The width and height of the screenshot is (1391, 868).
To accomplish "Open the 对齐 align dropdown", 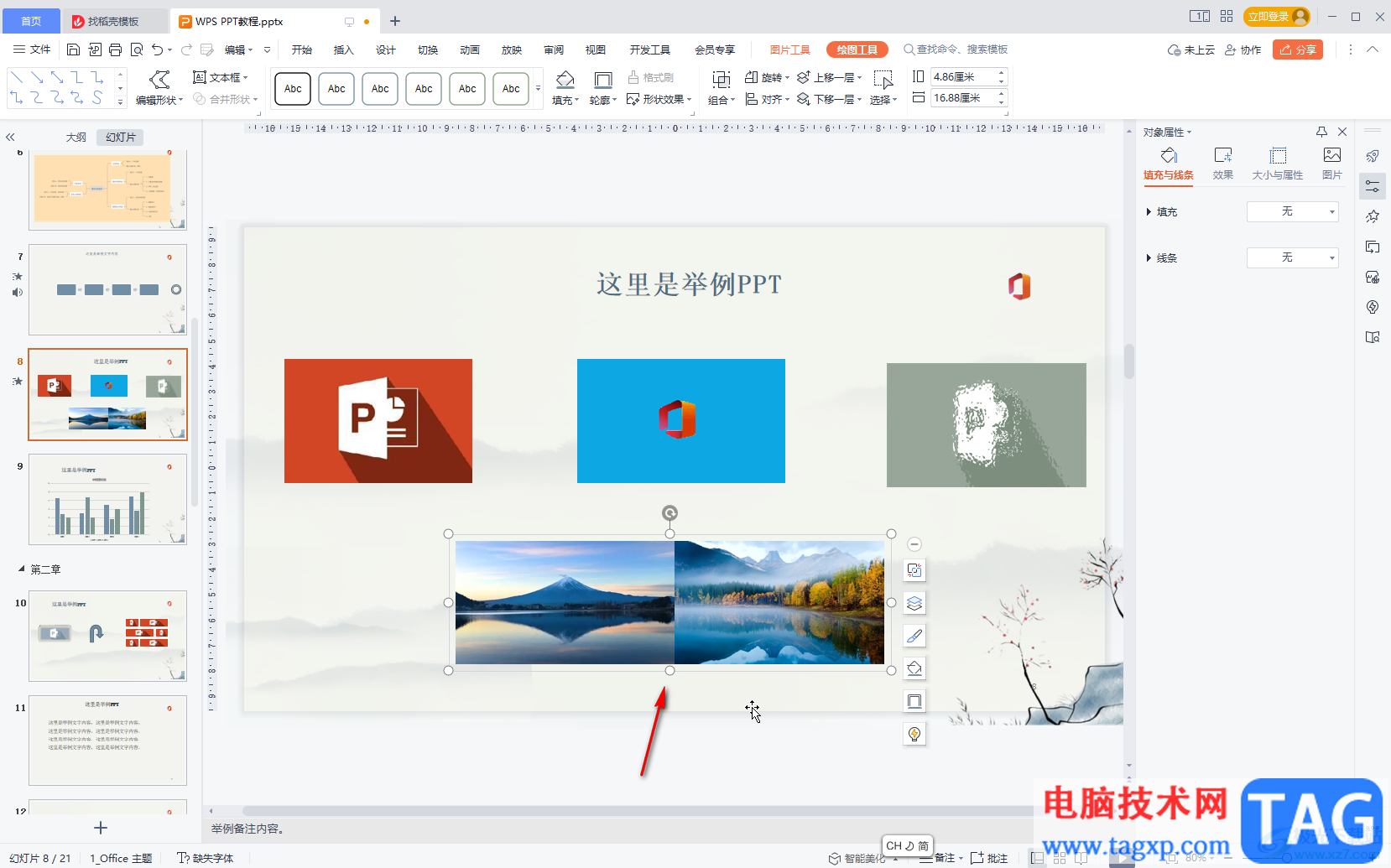I will tap(768, 99).
